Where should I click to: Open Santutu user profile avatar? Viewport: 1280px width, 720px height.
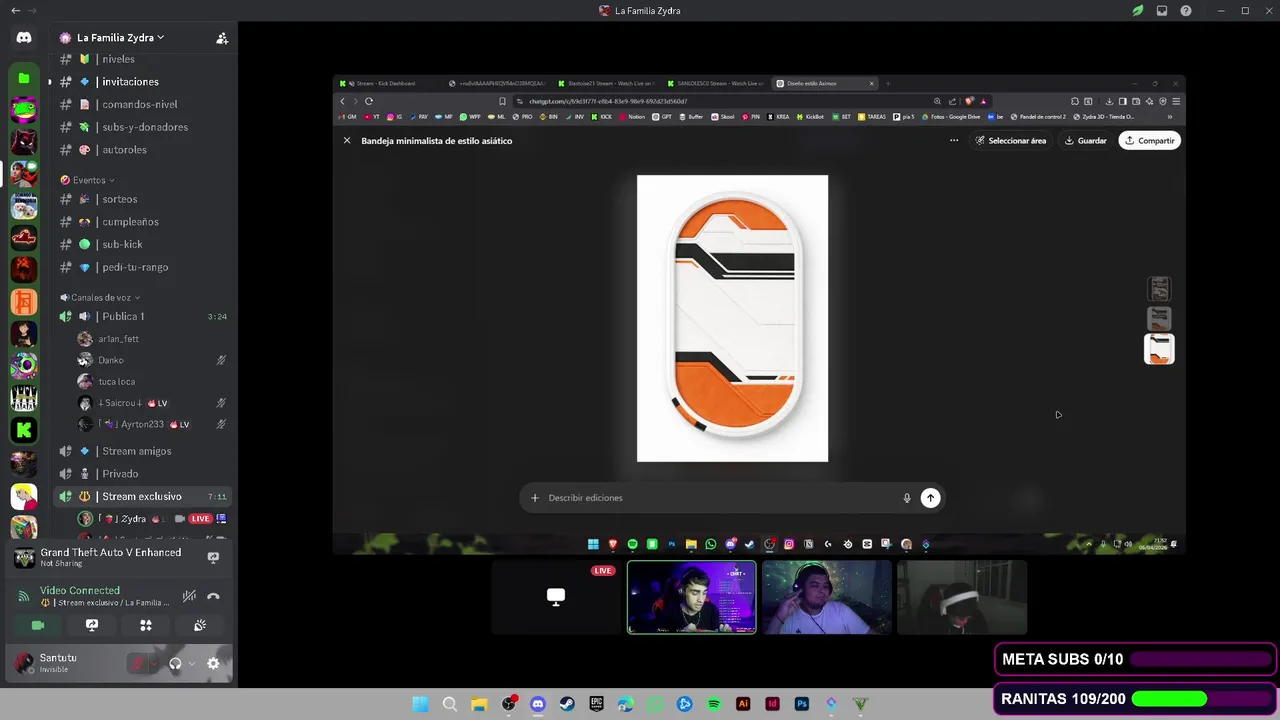tap(24, 663)
